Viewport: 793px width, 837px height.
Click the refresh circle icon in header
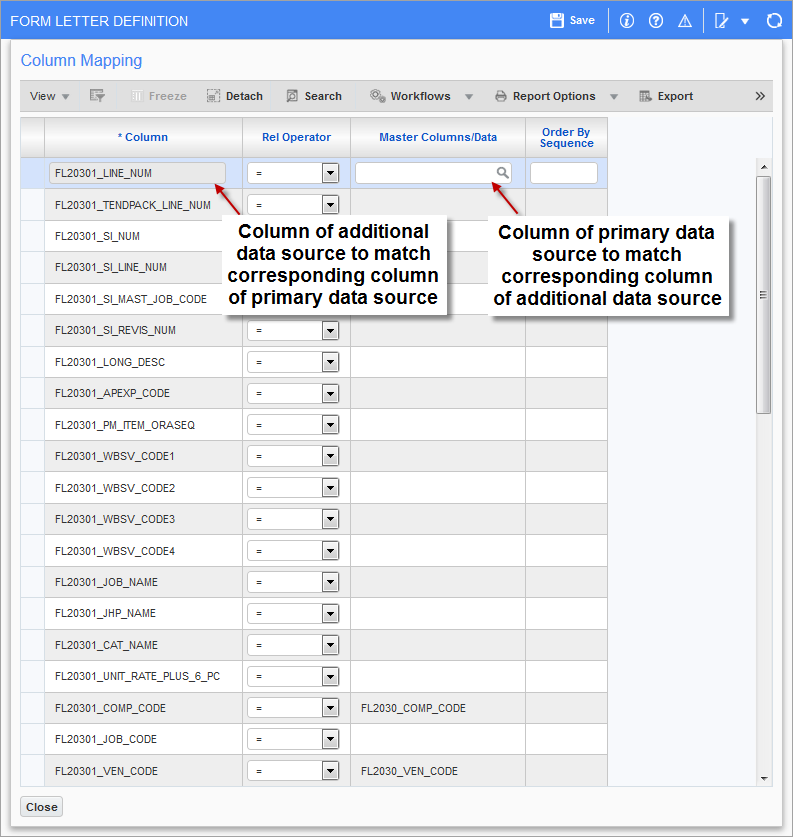(774, 21)
